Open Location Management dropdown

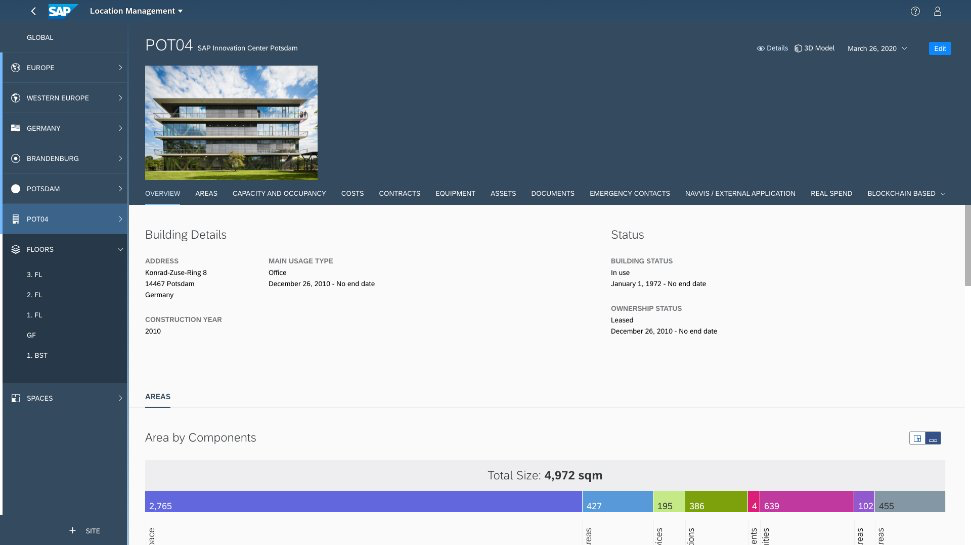click(136, 11)
